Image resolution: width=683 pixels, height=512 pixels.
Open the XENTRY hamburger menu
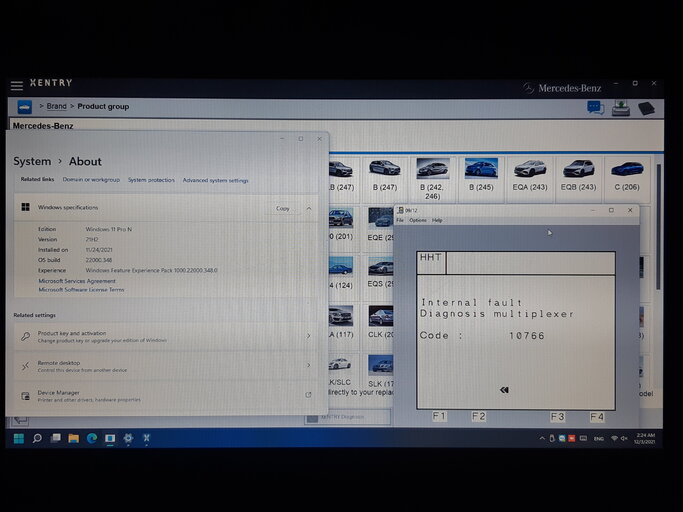(17, 85)
